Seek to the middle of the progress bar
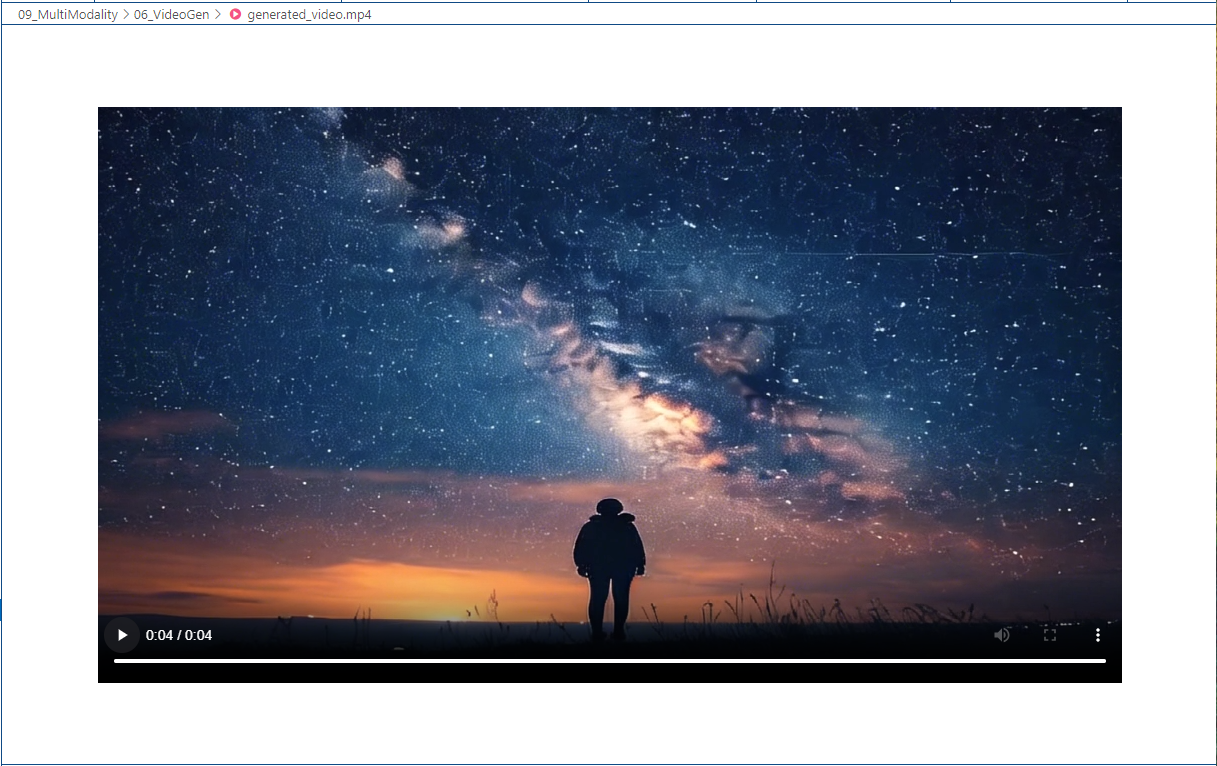Screen dimensions: 1217x766 610,660
